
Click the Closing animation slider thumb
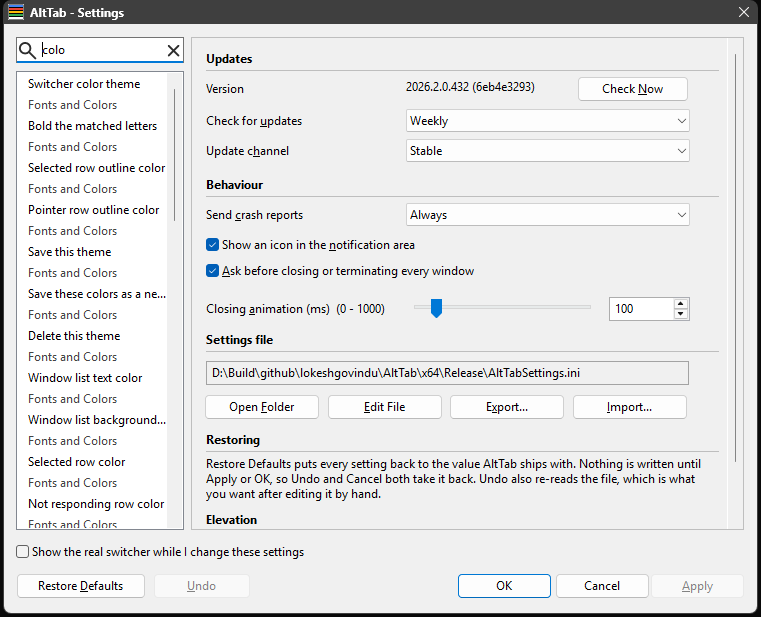click(436, 308)
